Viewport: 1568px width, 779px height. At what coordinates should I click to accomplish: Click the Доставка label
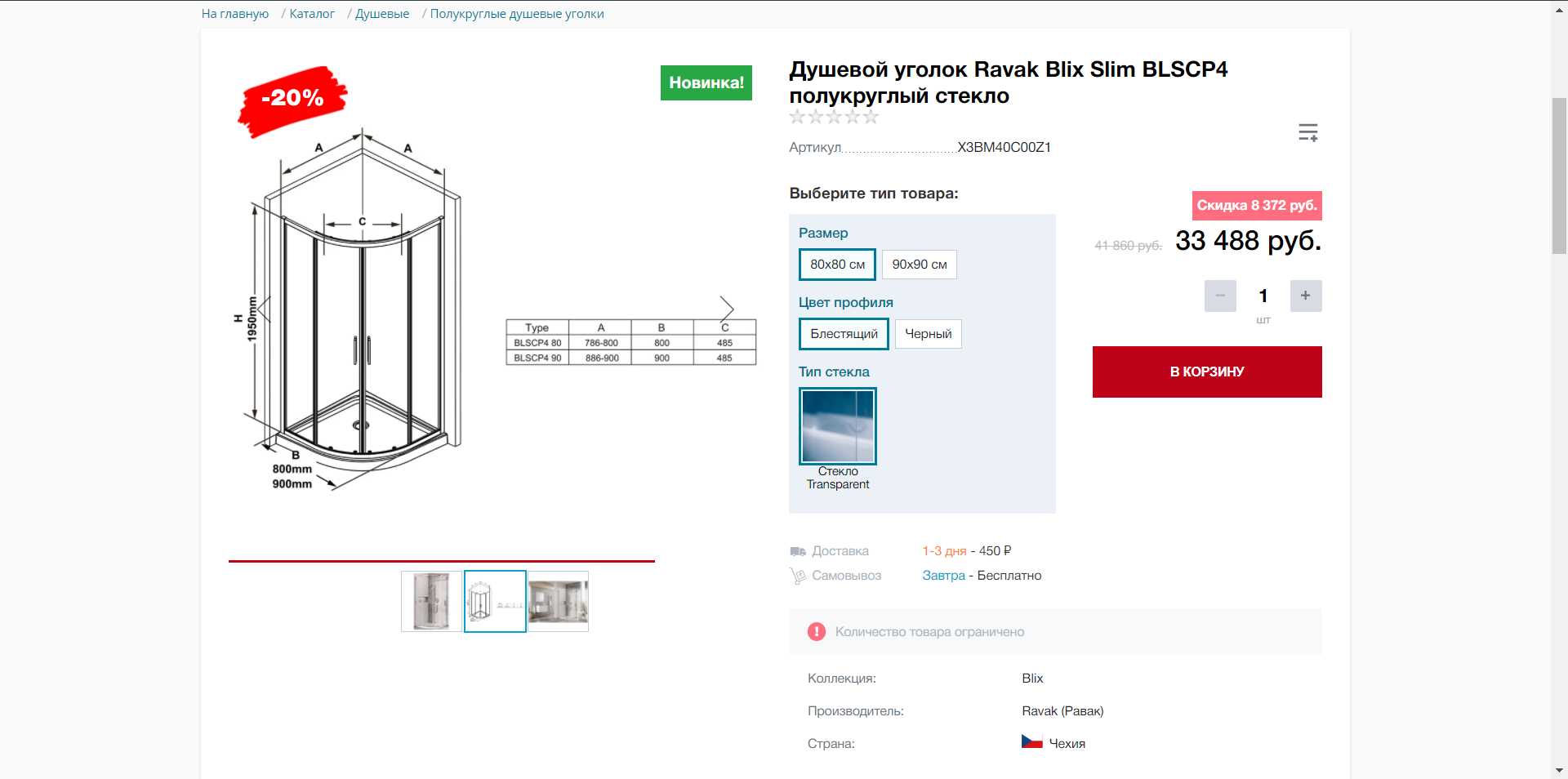pyautogui.click(x=840, y=551)
